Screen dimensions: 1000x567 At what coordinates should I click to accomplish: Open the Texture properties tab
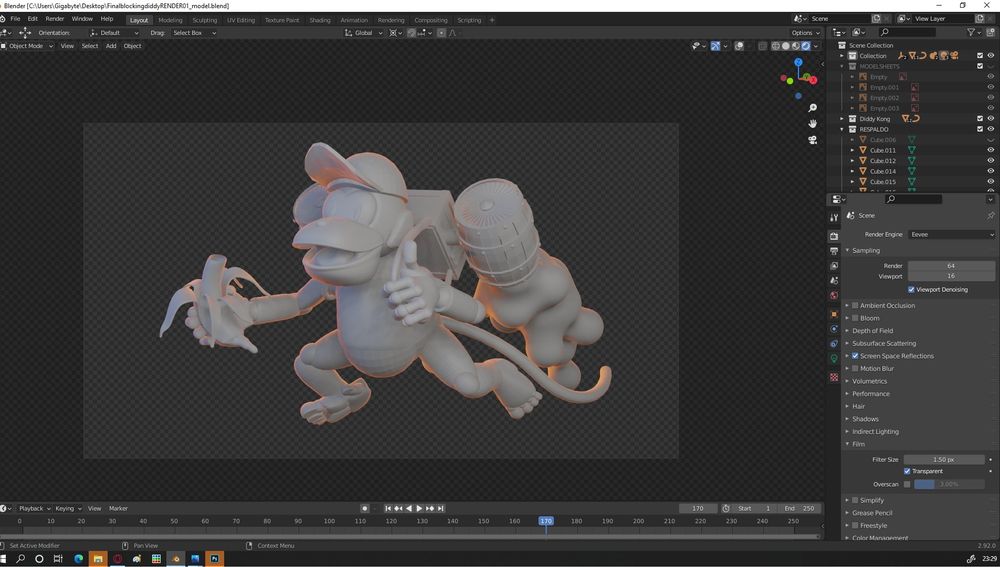(x=834, y=377)
